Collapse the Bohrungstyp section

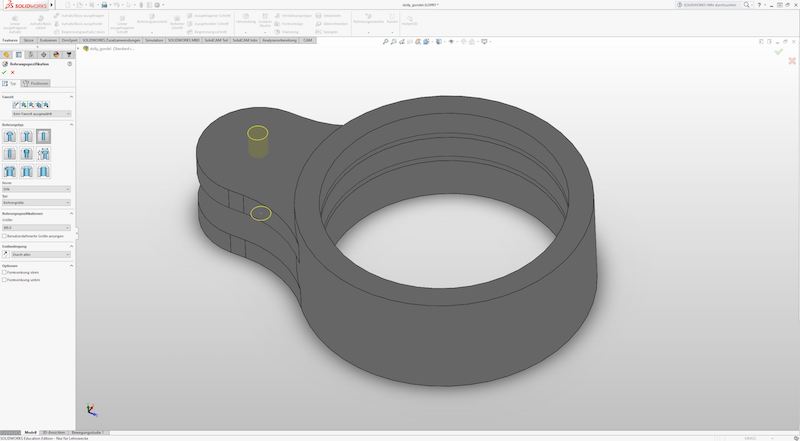[x=71, y=124]
